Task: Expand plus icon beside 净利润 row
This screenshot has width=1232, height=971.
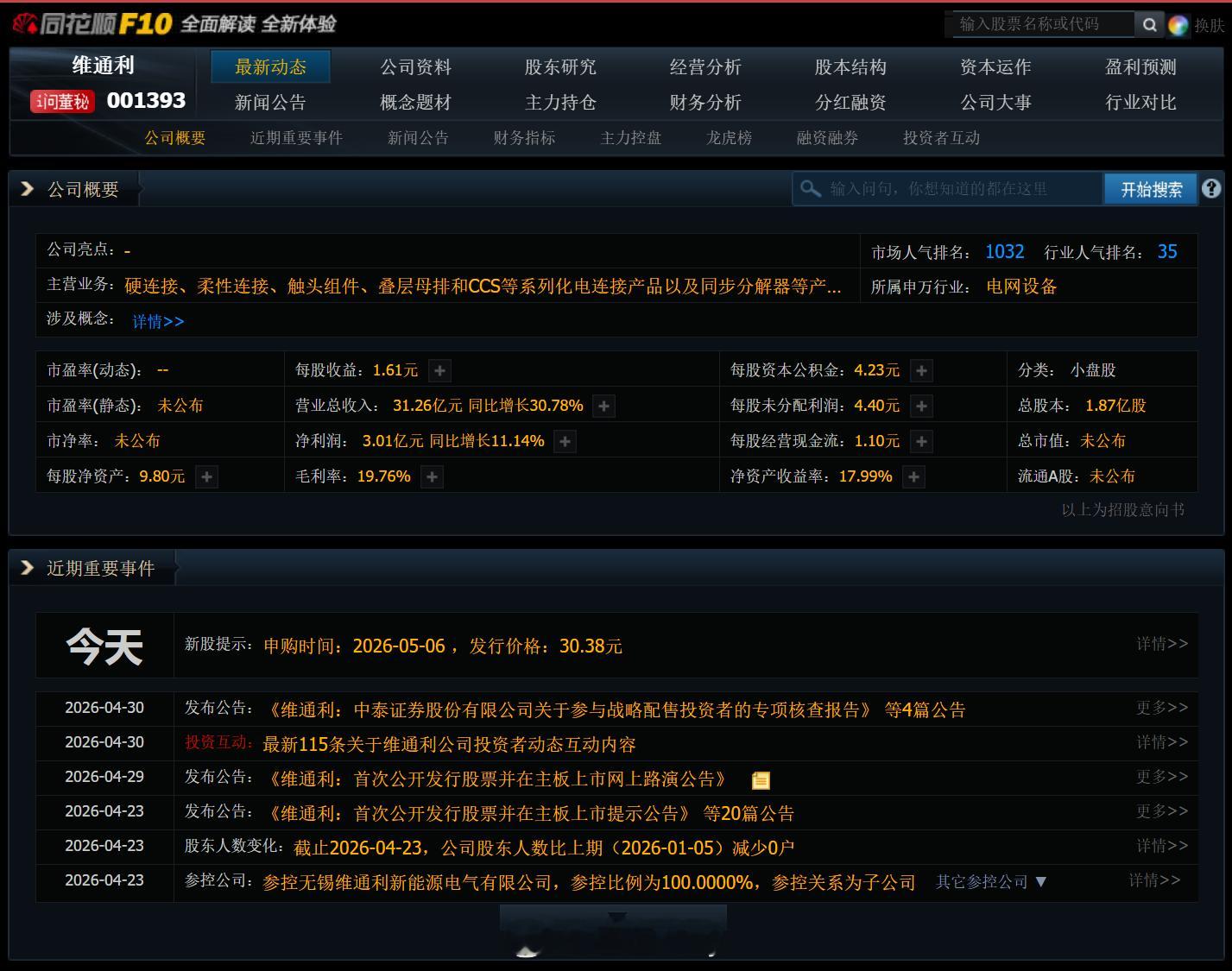Action: tap(565, 441)
